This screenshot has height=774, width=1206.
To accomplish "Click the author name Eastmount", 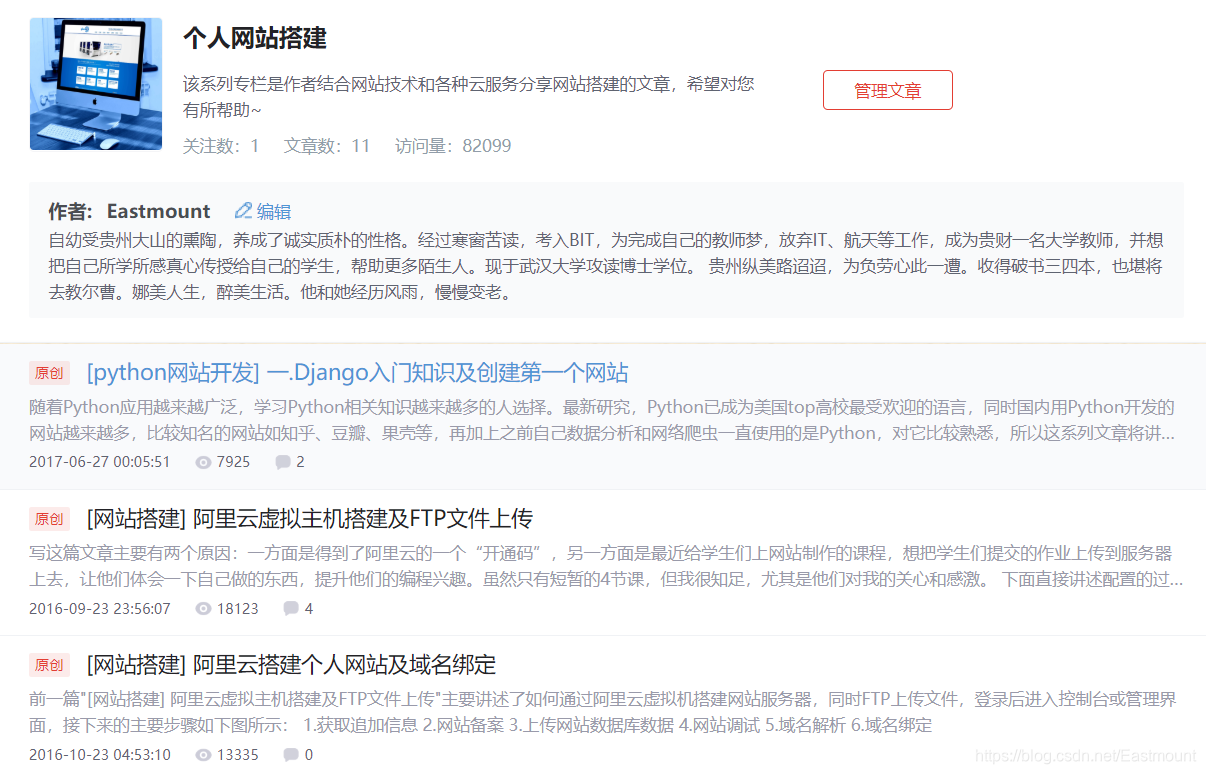I will click(158, 211).
